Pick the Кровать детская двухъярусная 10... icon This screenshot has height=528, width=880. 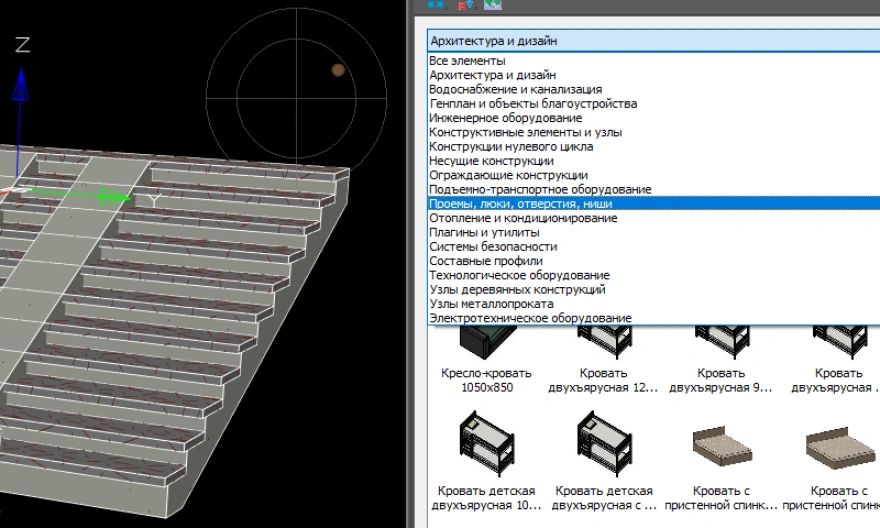click(485, 441)
